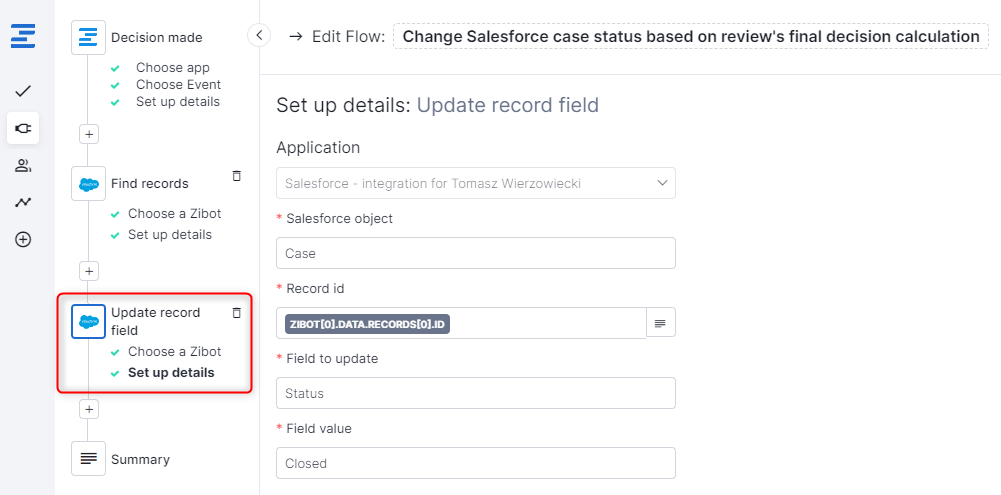Select Choose a Zibot under Find records
The image size is (1001, 495).
point(174,214)
